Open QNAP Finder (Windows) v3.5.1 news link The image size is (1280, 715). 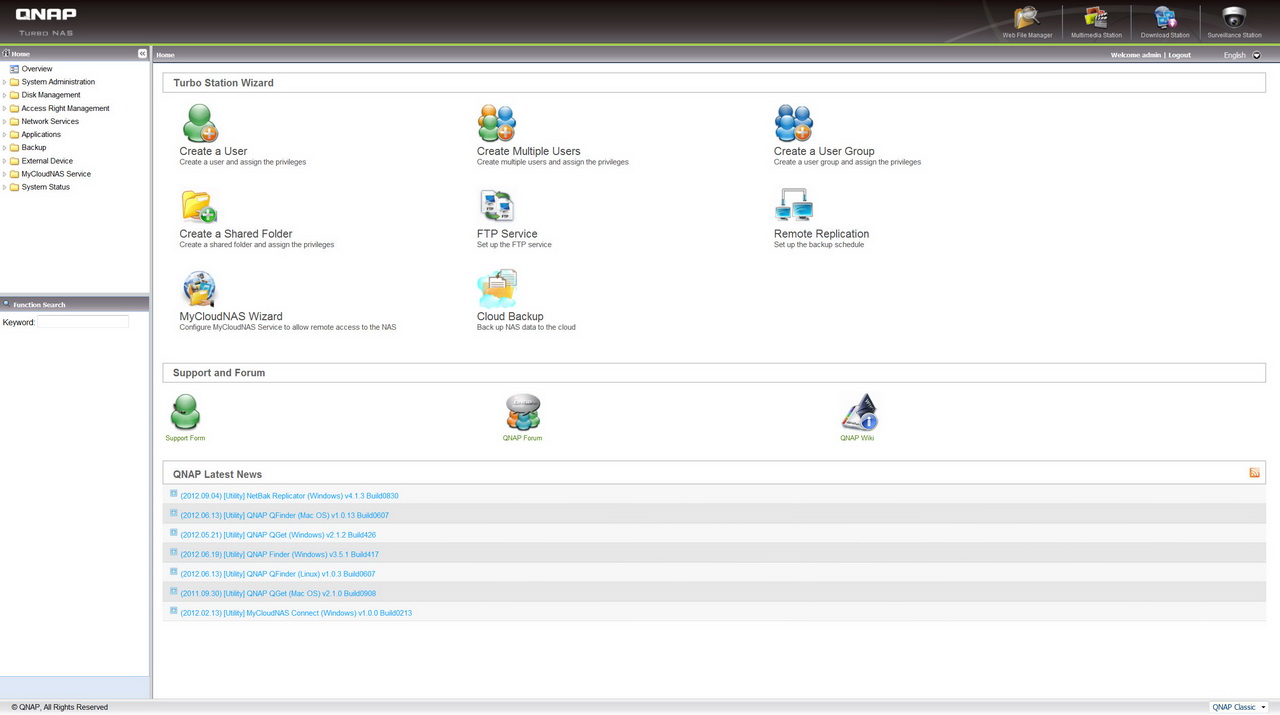[279, 554]
